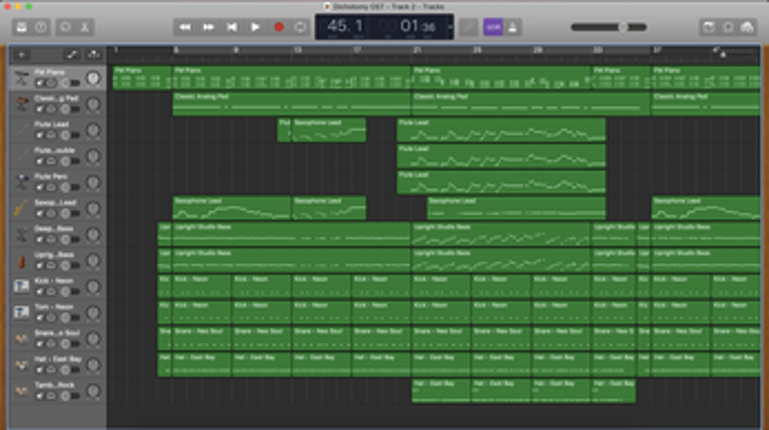The width and height of the screenshot is (769, 430).
Task: Open the Library panel
Action: coord(22,27)
